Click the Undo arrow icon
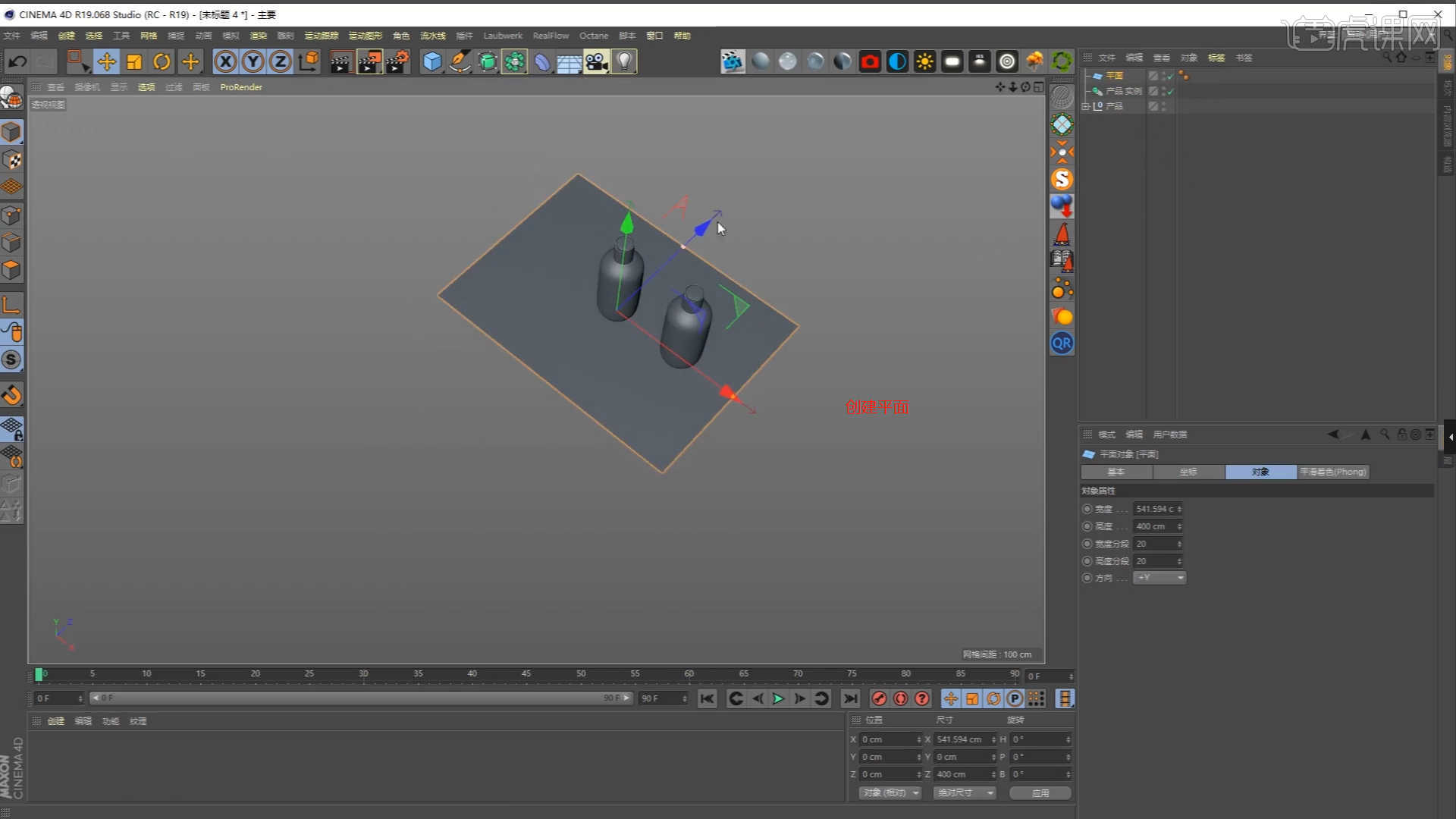 tap(18, 61)
